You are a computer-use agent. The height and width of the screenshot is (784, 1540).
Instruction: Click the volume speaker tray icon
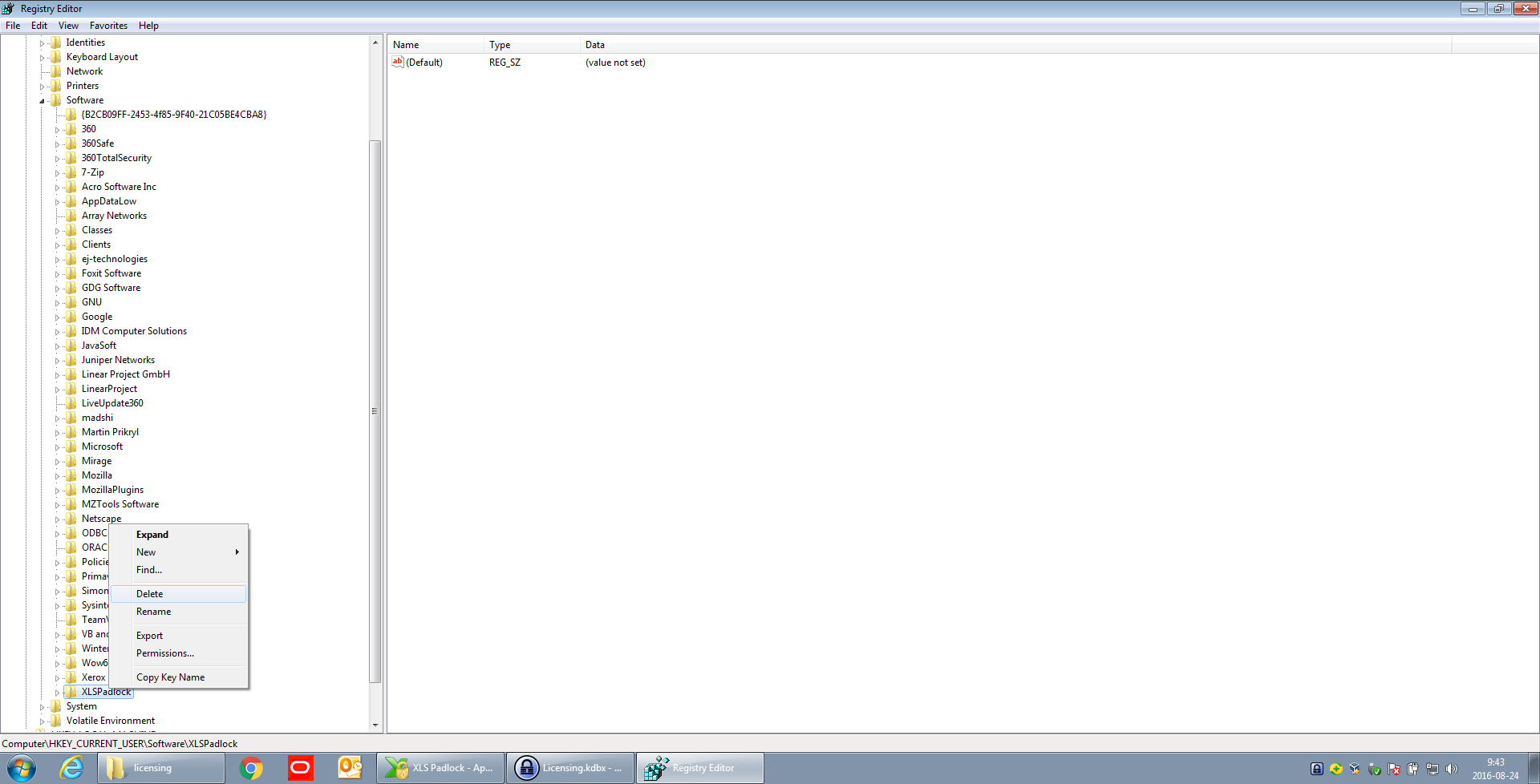tap(1452, 769)
